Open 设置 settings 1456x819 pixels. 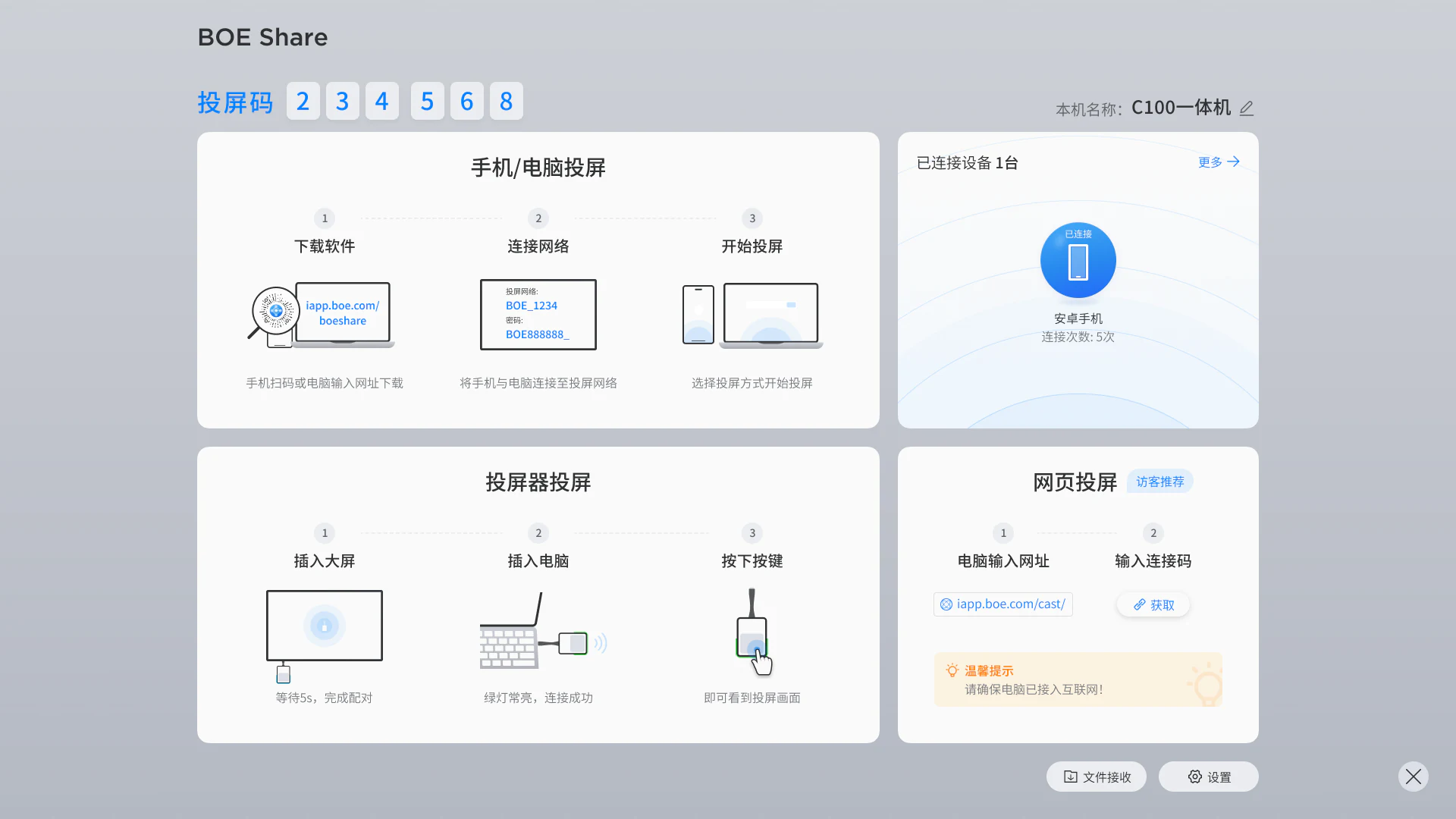1209,777
